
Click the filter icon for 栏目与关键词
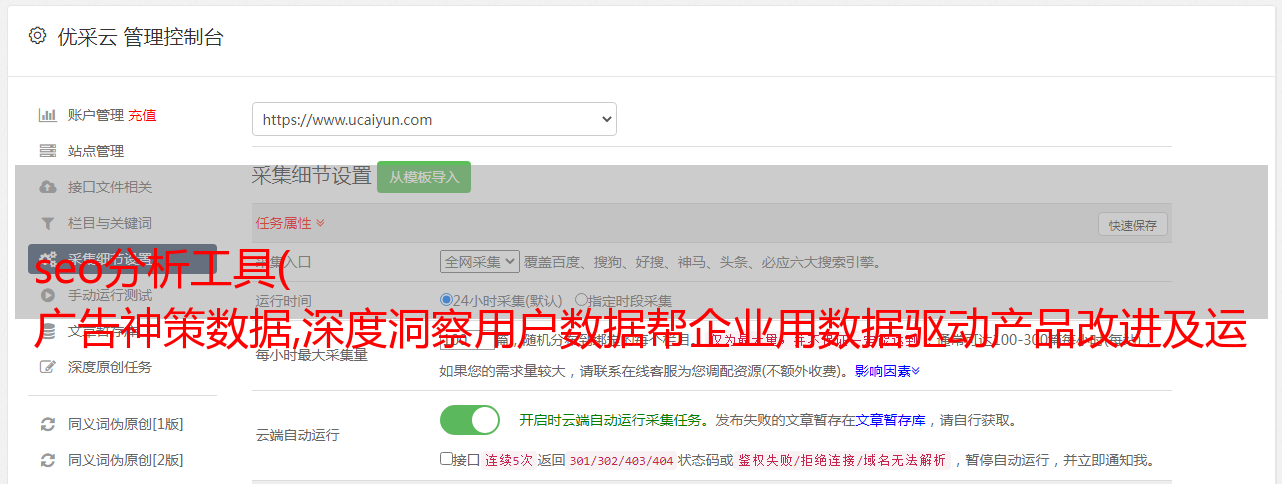tap(47, 223)
